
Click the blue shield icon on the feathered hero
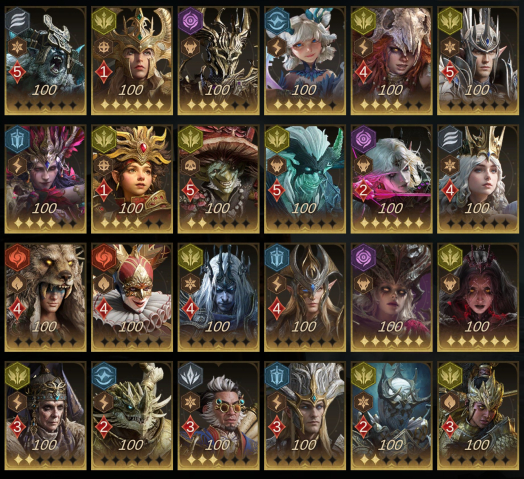18,138
